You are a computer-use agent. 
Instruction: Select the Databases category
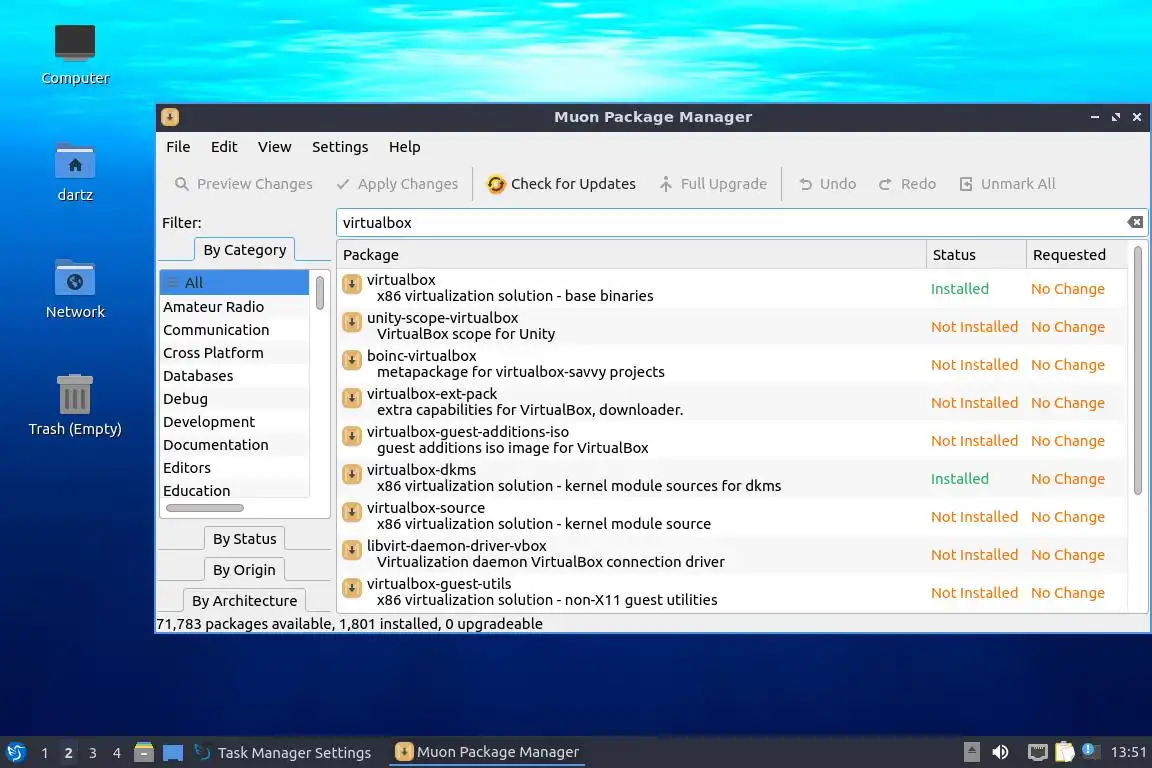[x=234, y=375]
